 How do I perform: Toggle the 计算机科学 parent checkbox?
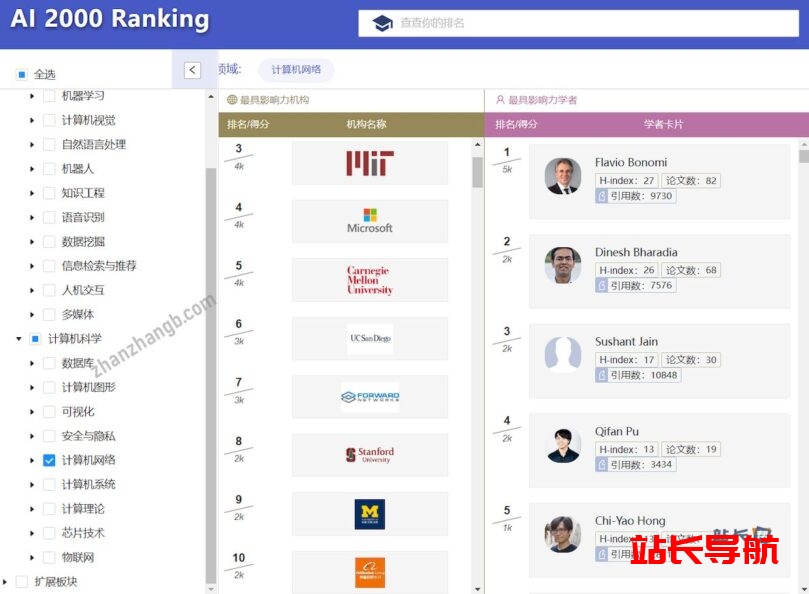click(x=35, y=339)
